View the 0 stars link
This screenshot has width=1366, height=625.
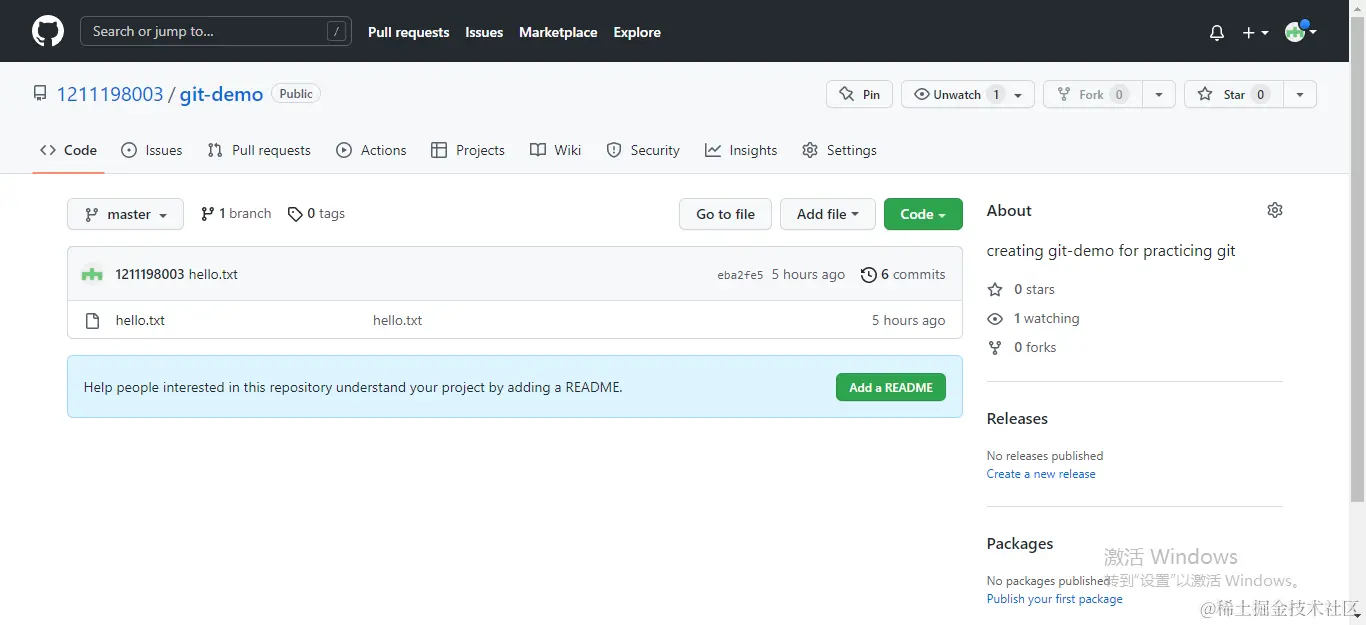[1021, 289]
